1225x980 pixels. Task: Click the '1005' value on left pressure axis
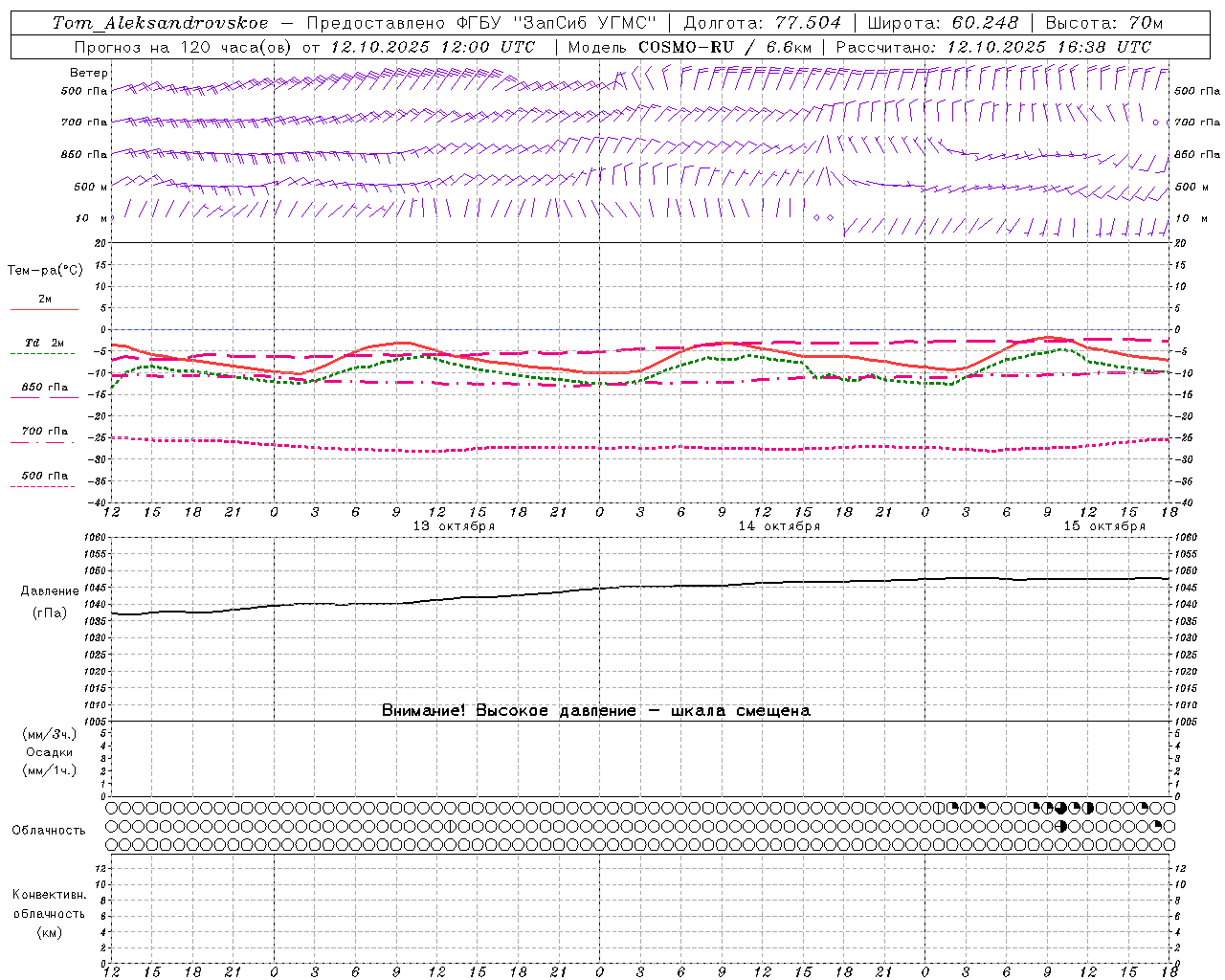coord(96,722)
